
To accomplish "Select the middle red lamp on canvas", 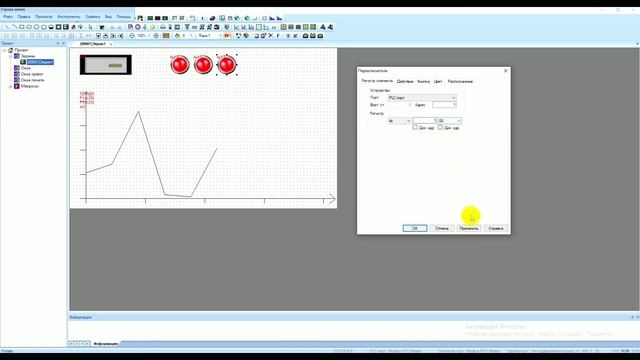I will click(x=203, y=64).
